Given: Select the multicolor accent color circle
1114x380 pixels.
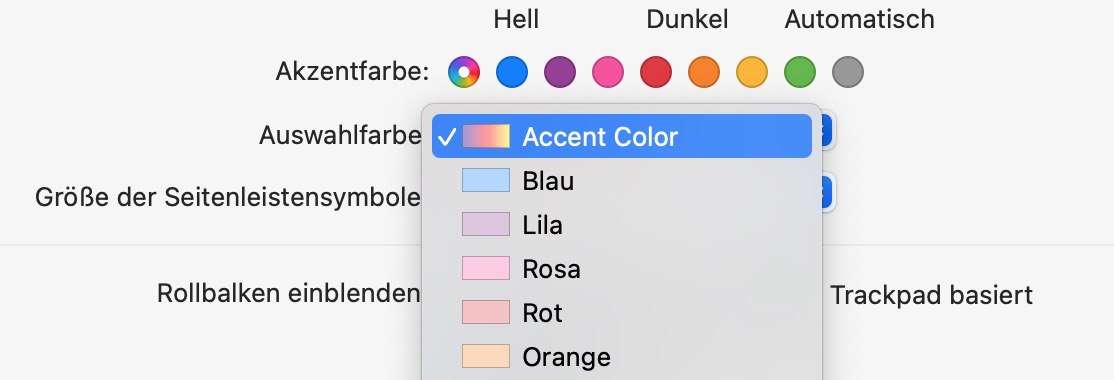Looking at the screenshot, I should click(464, 72).
